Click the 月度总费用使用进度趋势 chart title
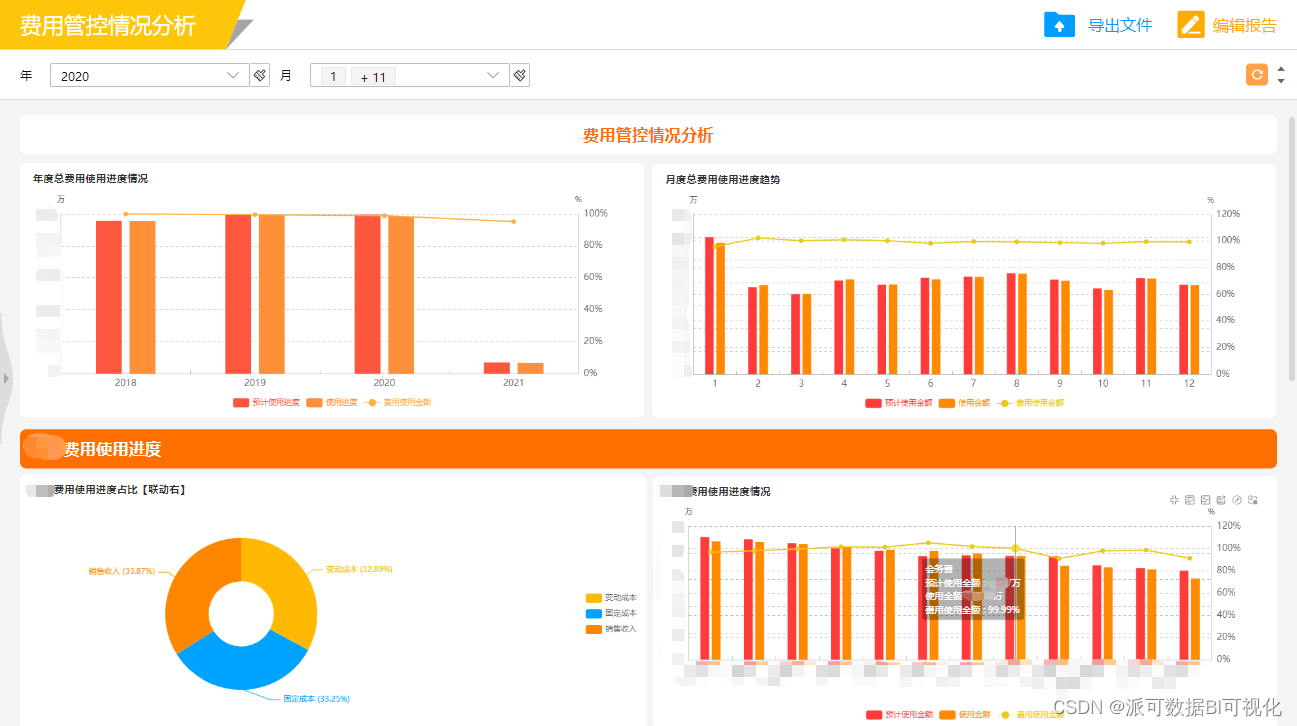The width and height of the screenshot is (1297, 726). (x=723, y=179)
